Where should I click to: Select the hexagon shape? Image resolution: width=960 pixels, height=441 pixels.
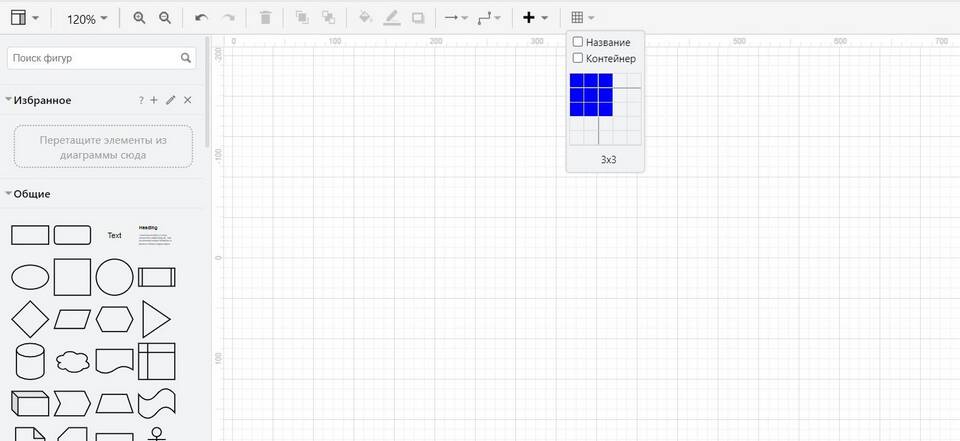coord(114,319)
